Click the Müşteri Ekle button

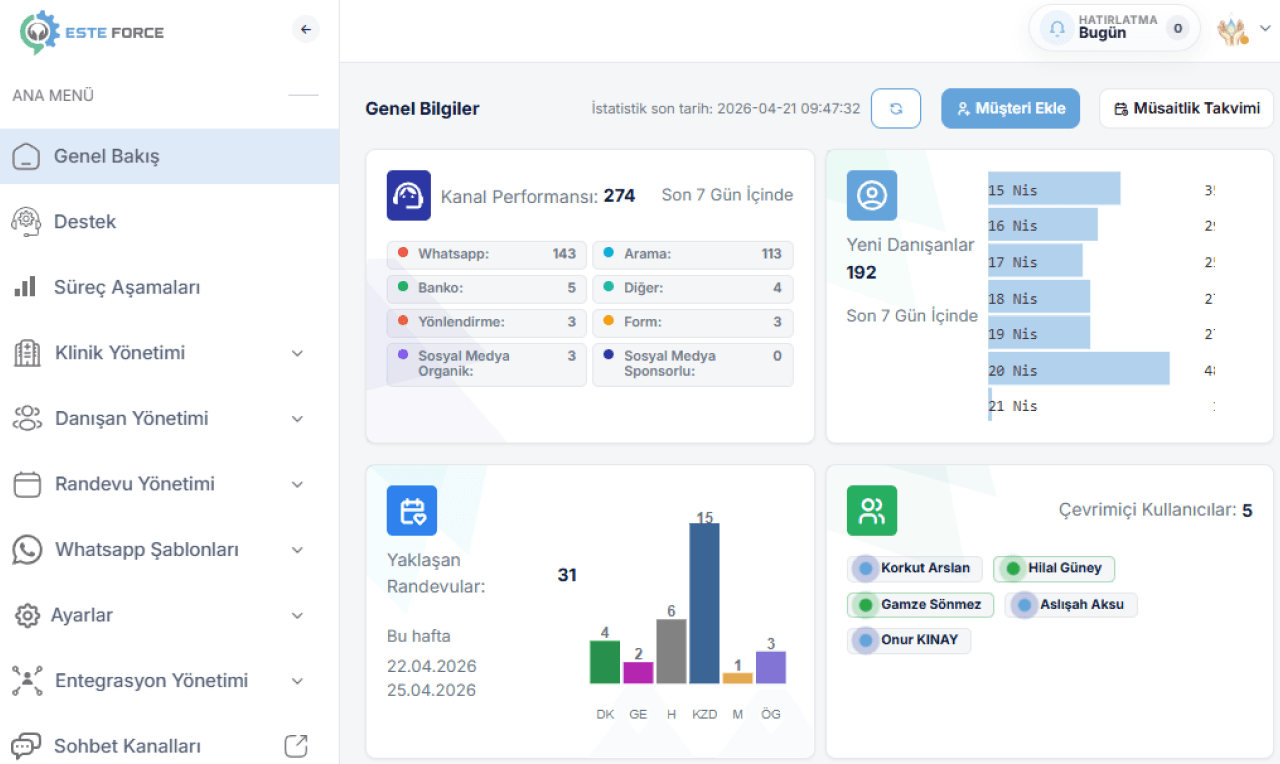(x=1010, y=109)
